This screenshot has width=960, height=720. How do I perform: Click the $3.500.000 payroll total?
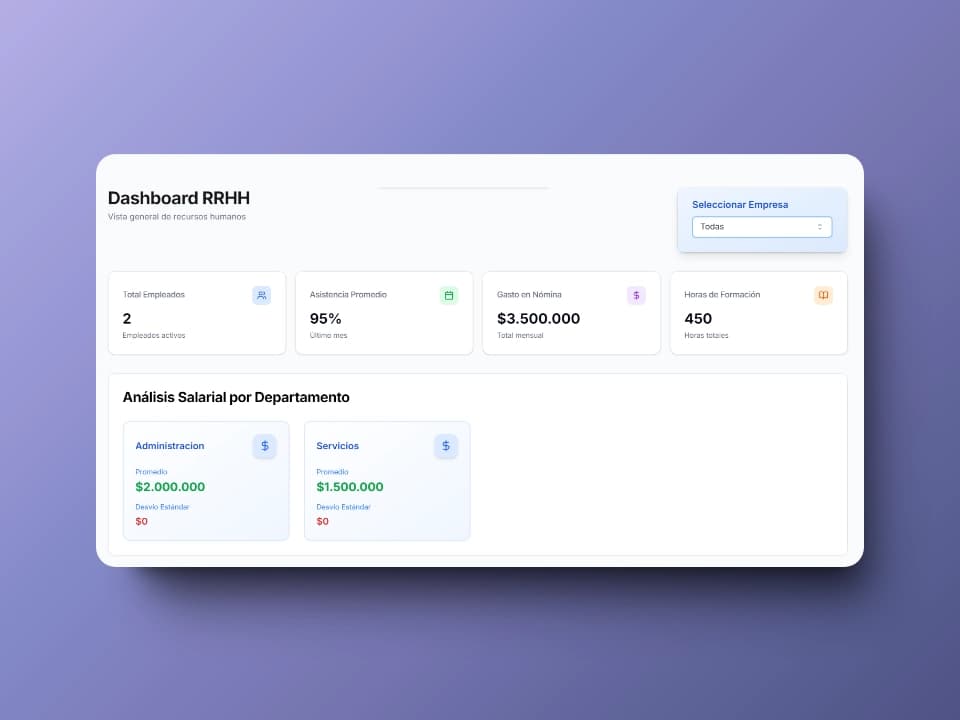click(540, 318)
